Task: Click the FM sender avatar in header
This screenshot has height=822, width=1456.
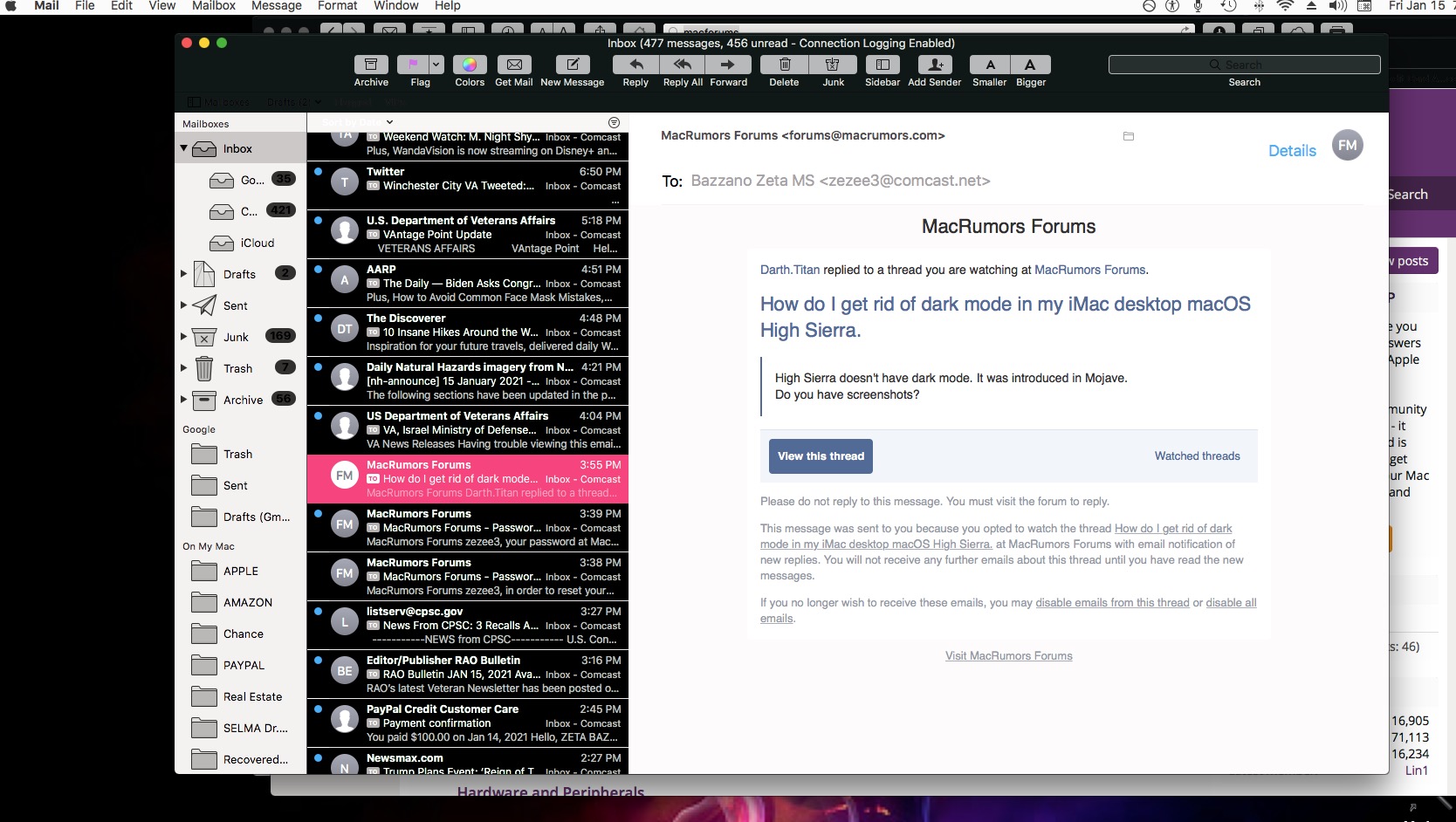Action: point(1348,145)
